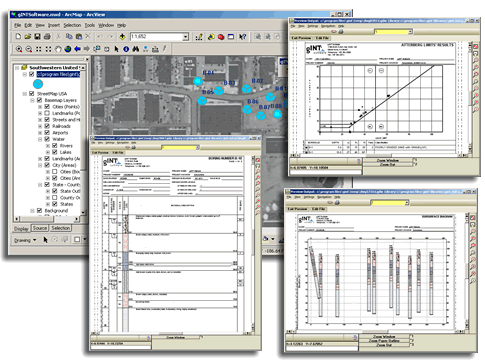Open the Drawing menu button
This screenshot has height=360, width=485.
point(25,240)
